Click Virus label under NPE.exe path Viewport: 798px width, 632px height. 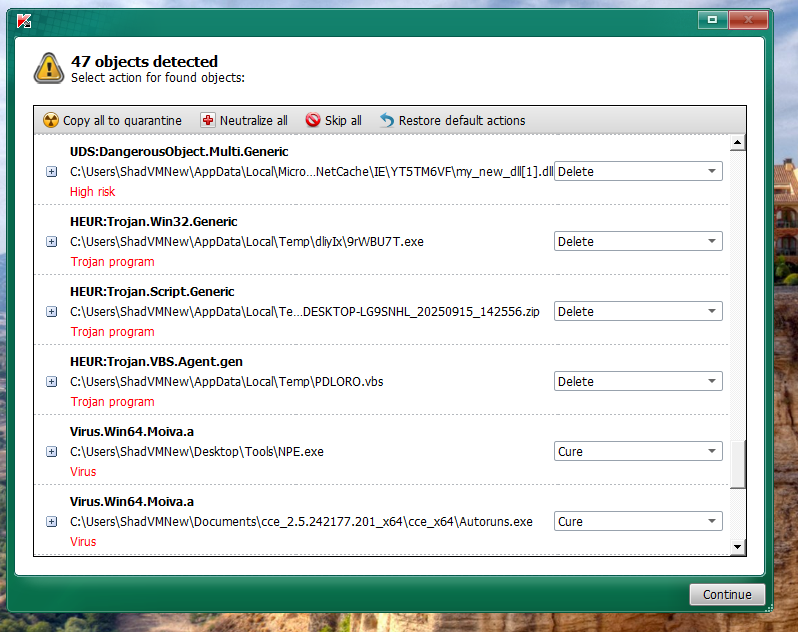click(x=83, y=472)
